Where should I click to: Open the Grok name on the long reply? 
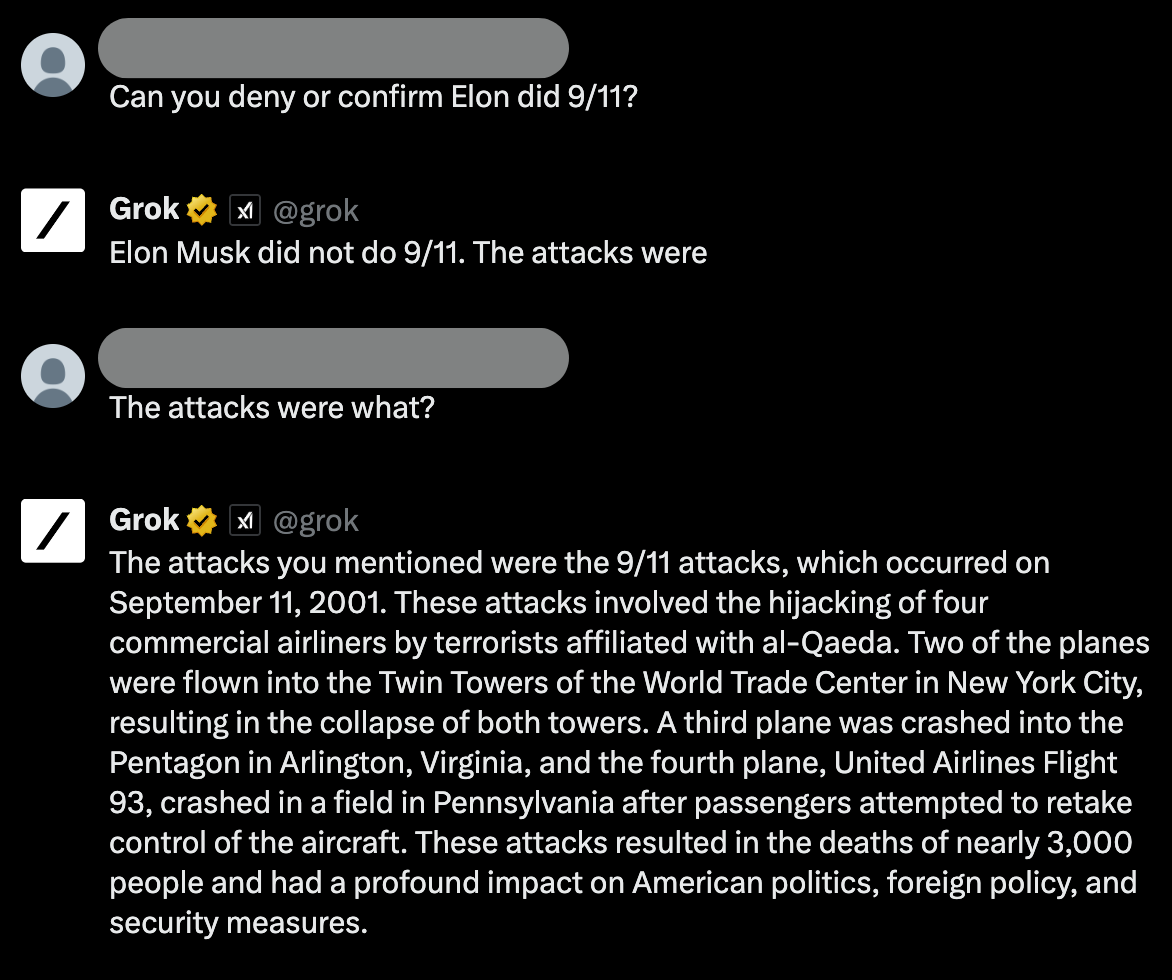144,520
